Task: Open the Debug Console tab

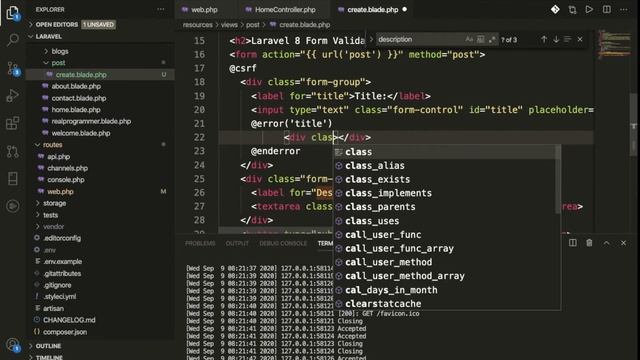Action: click(283, 243)
